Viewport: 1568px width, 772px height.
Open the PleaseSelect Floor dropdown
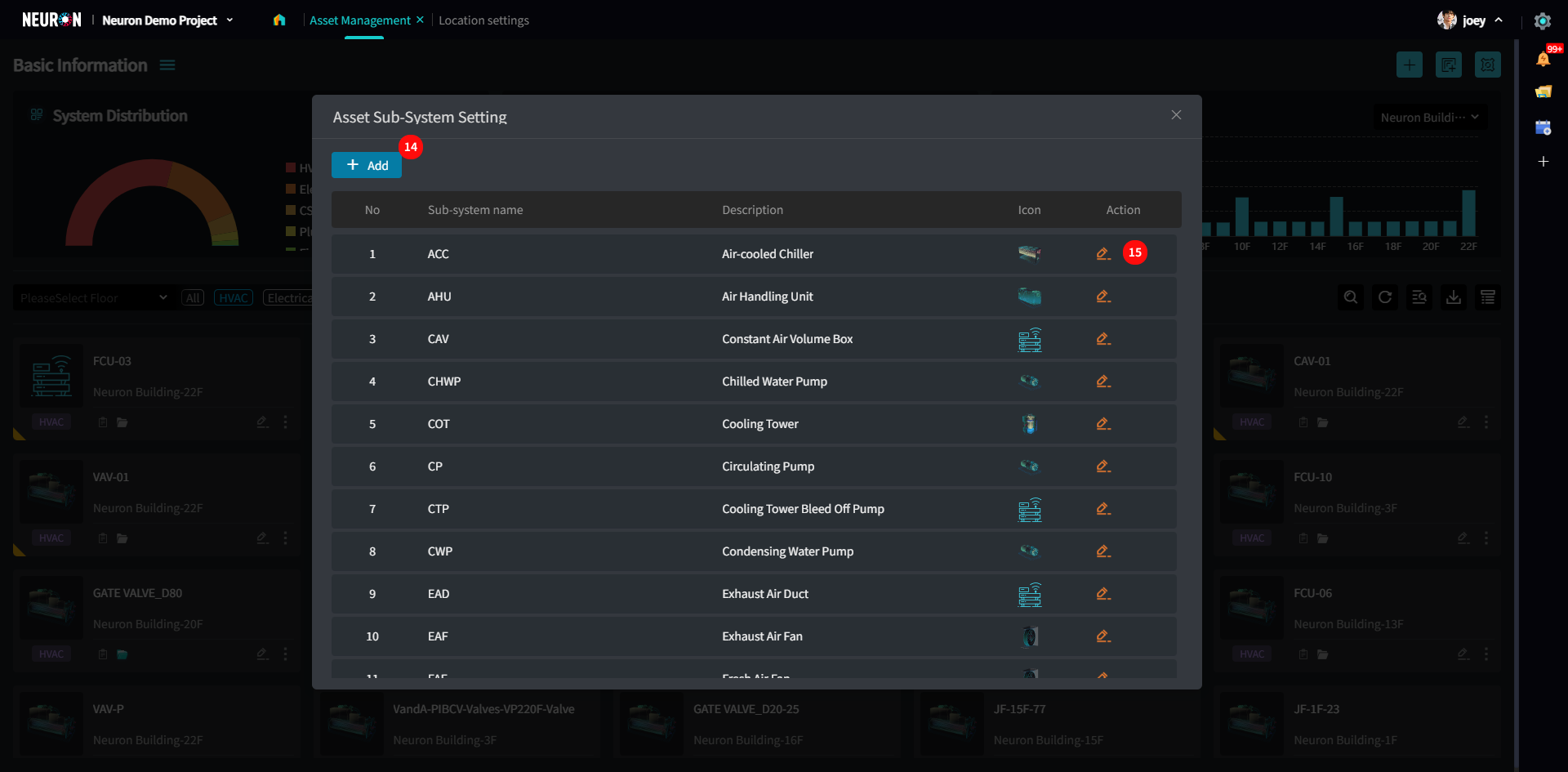click(92, 298)
